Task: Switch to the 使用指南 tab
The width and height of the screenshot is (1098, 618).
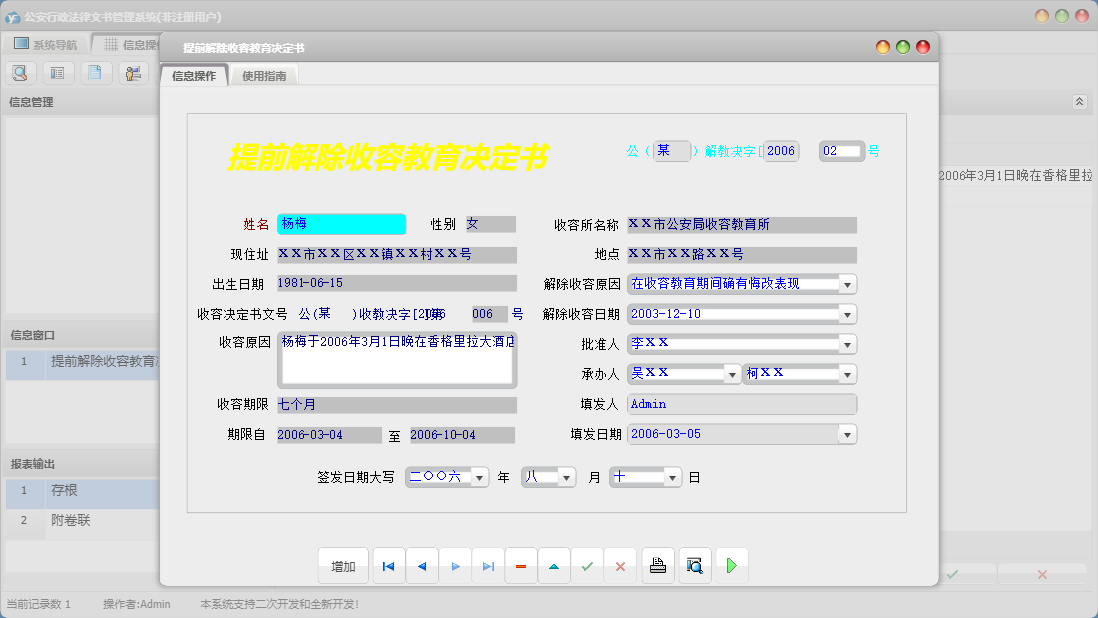Action: [264, 76]
